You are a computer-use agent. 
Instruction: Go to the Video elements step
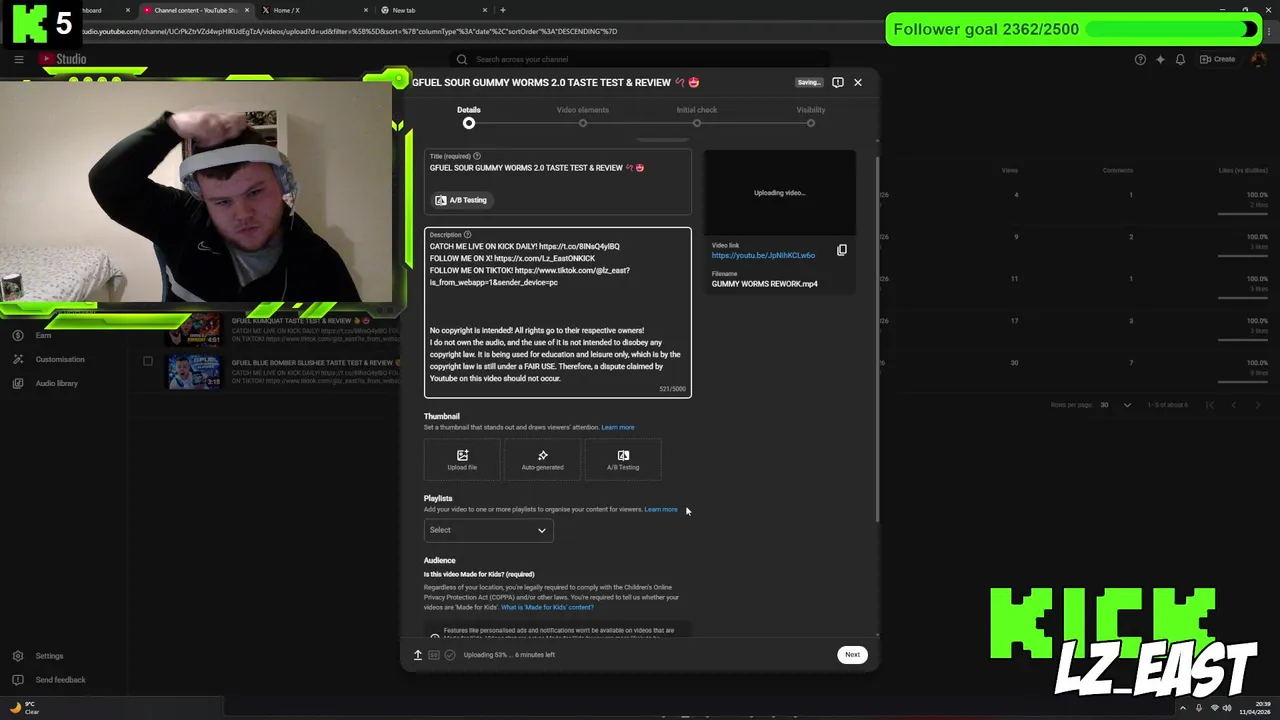582,115
